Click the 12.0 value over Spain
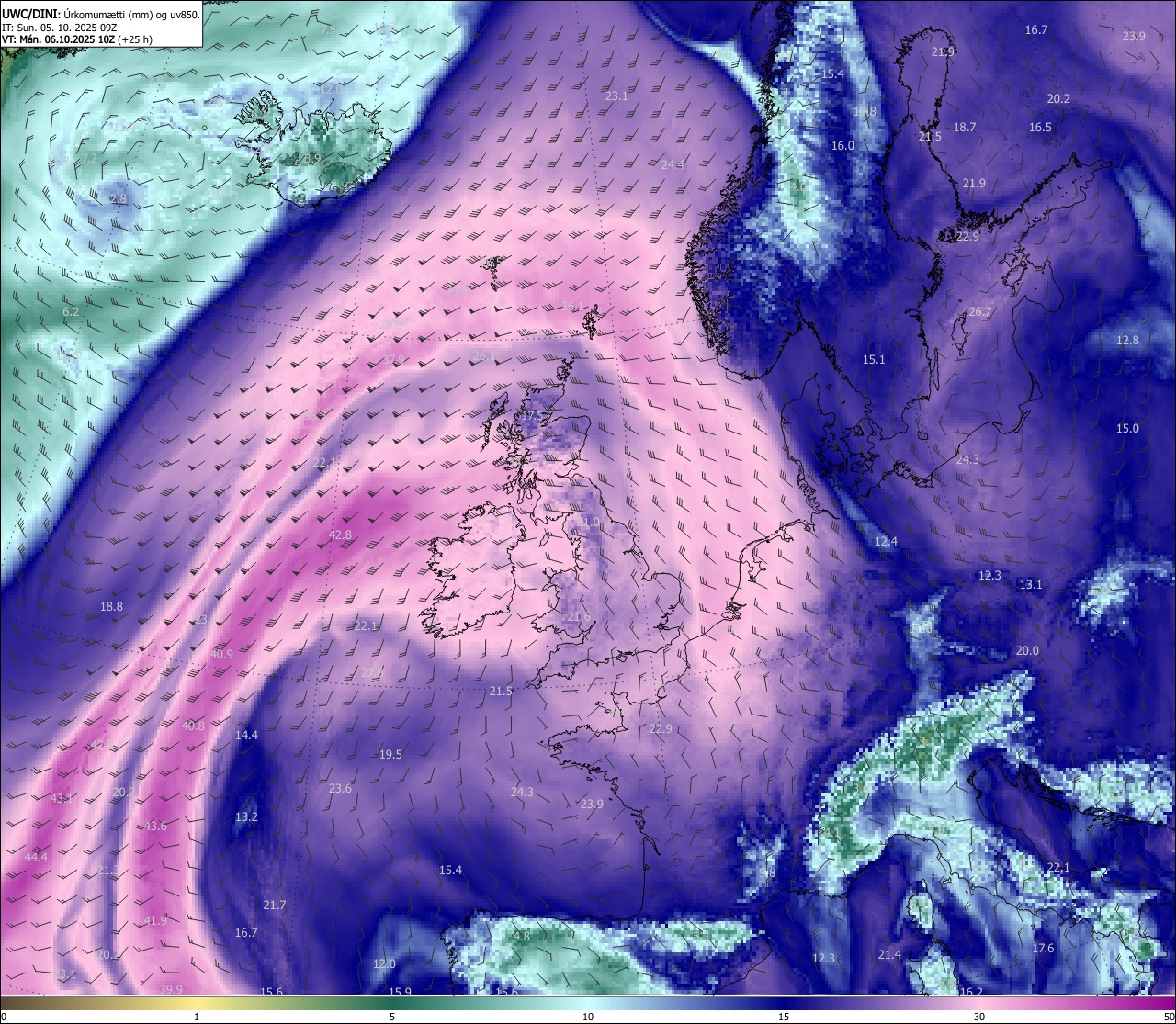Screen dimensions: 1176x1024 pyautogui.click(x=384, y=963)
